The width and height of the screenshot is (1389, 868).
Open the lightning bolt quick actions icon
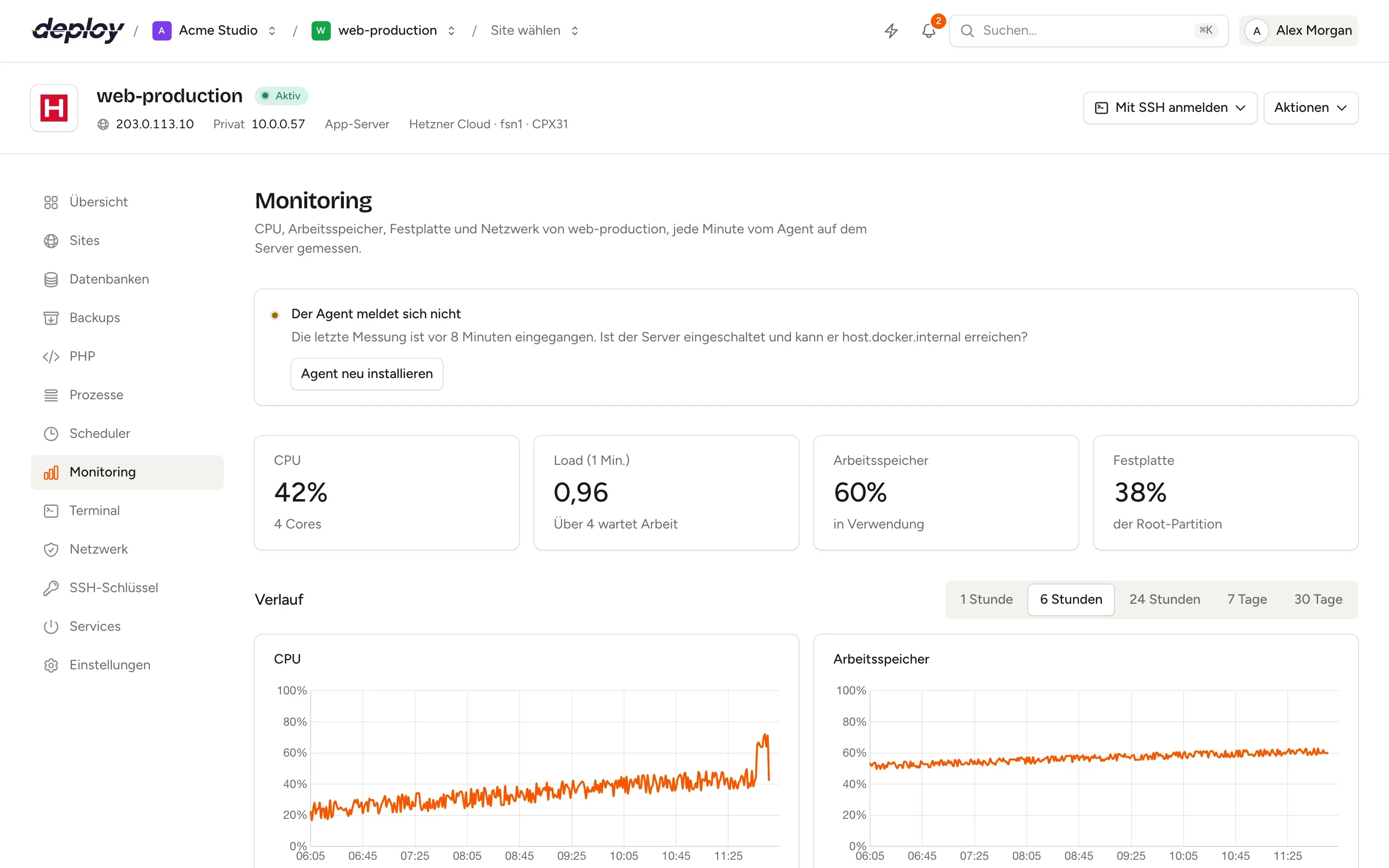891,30
